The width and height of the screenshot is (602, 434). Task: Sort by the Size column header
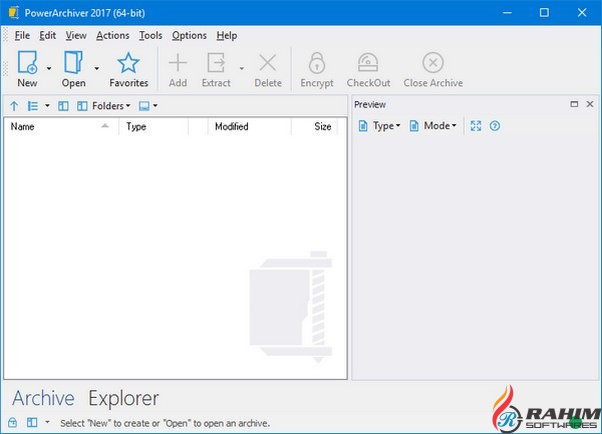click(314, 126)
